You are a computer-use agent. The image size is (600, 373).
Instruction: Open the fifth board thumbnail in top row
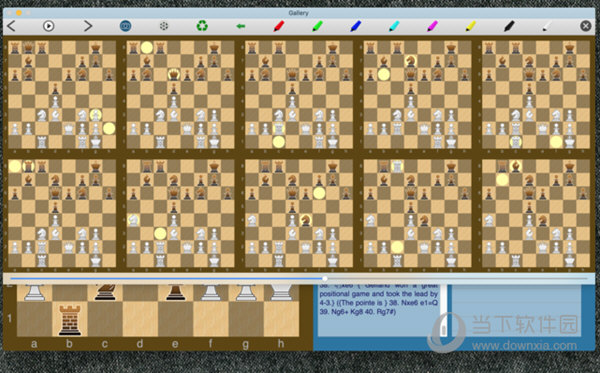(536, 94)
